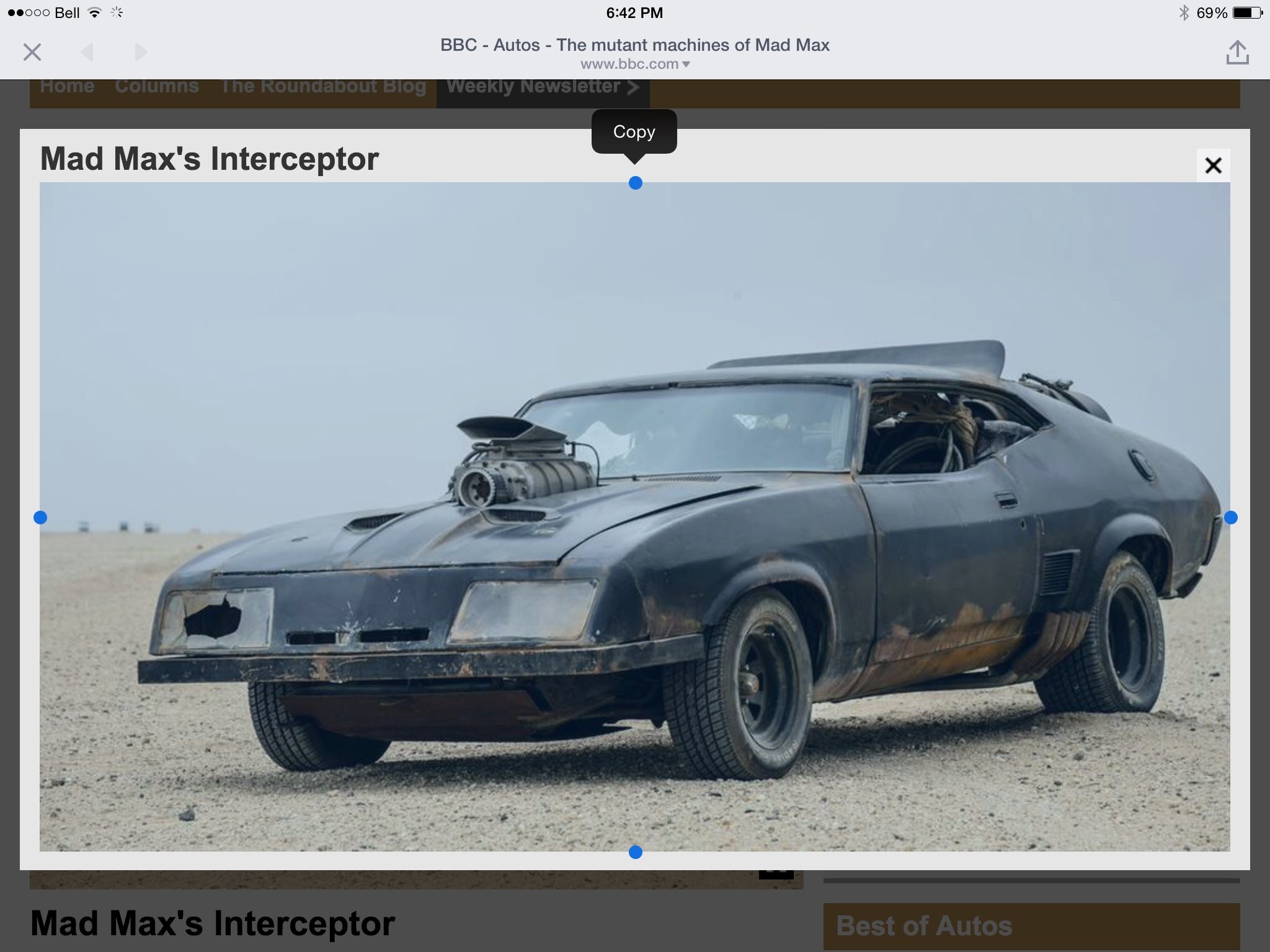Open the share sheet icon
The image size is (1270, 952).
coord(1237,52)
